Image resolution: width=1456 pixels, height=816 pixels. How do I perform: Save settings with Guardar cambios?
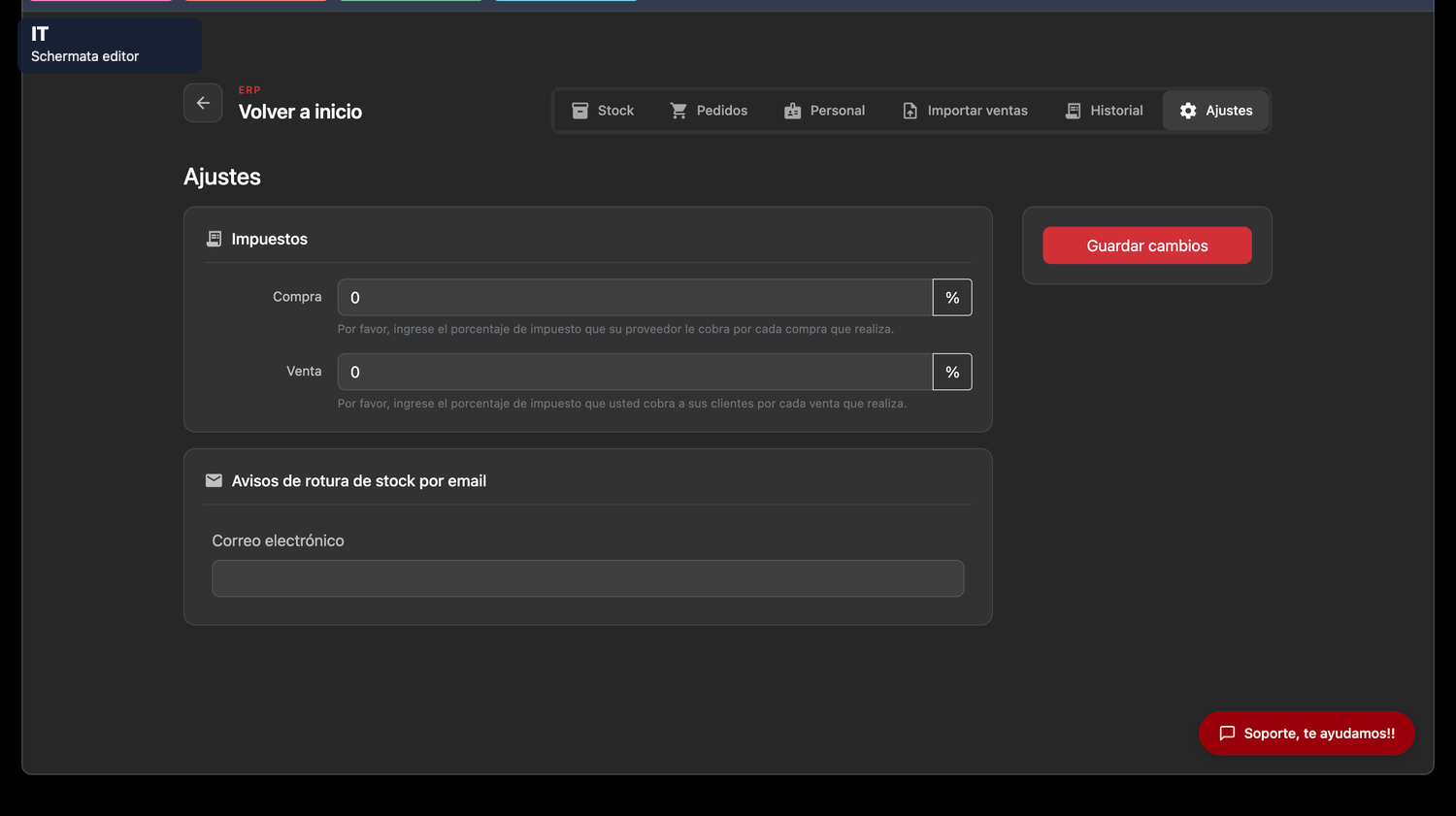tap(1147, 245)
